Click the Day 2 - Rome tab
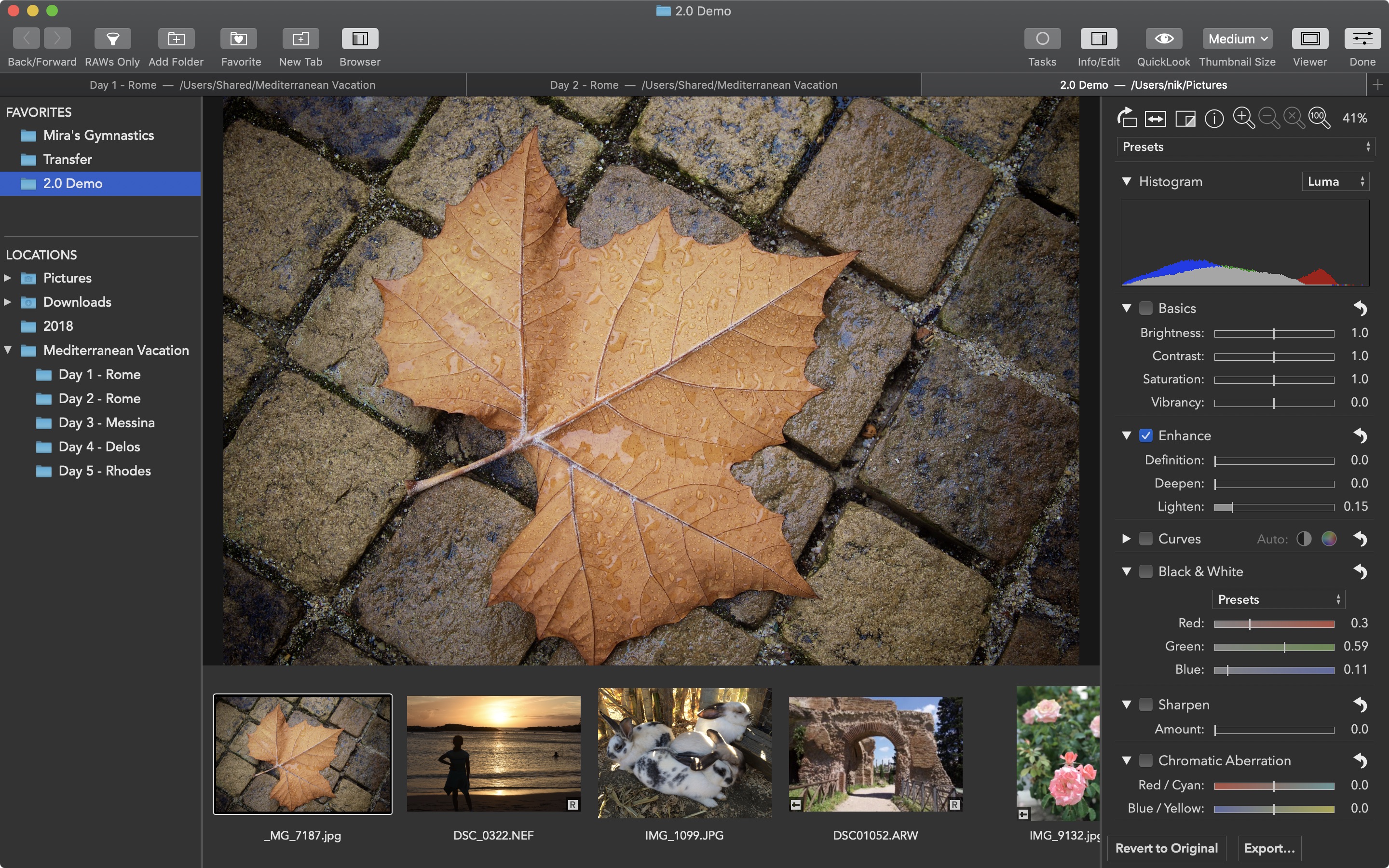Viewport: 1389px width, 868px height. [x=693, y=84]
